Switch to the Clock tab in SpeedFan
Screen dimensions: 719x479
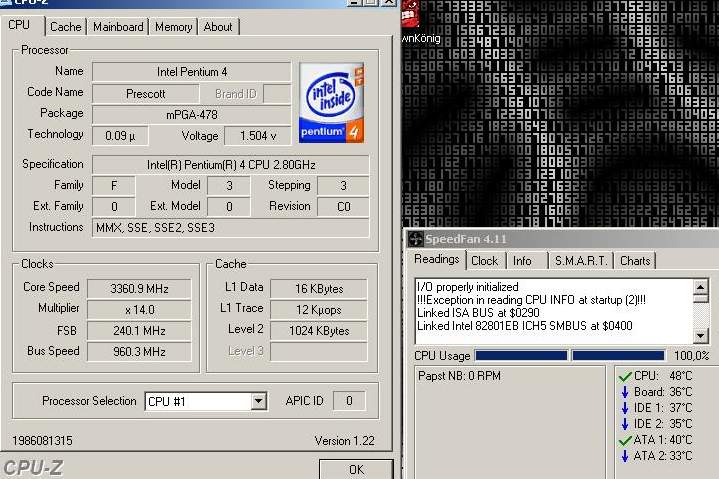(484, 261)
